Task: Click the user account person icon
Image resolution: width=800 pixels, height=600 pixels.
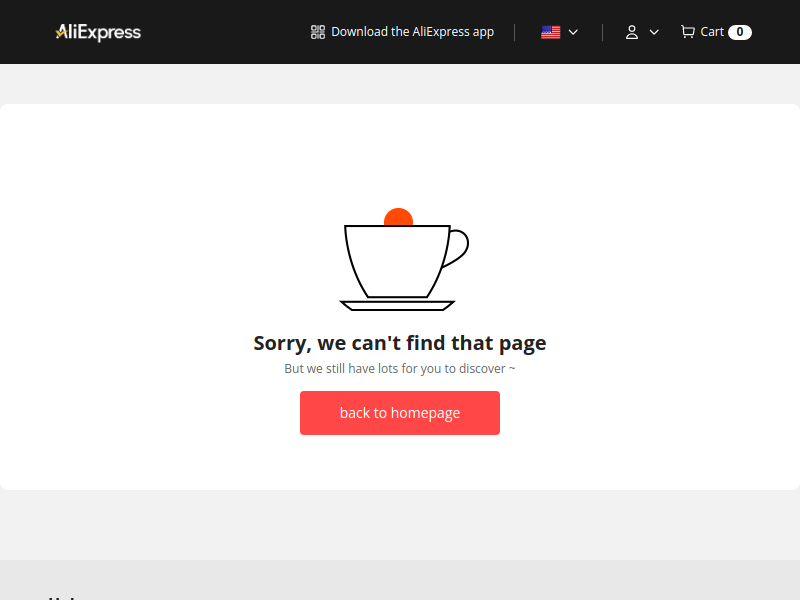Action: tap(632, 32)
